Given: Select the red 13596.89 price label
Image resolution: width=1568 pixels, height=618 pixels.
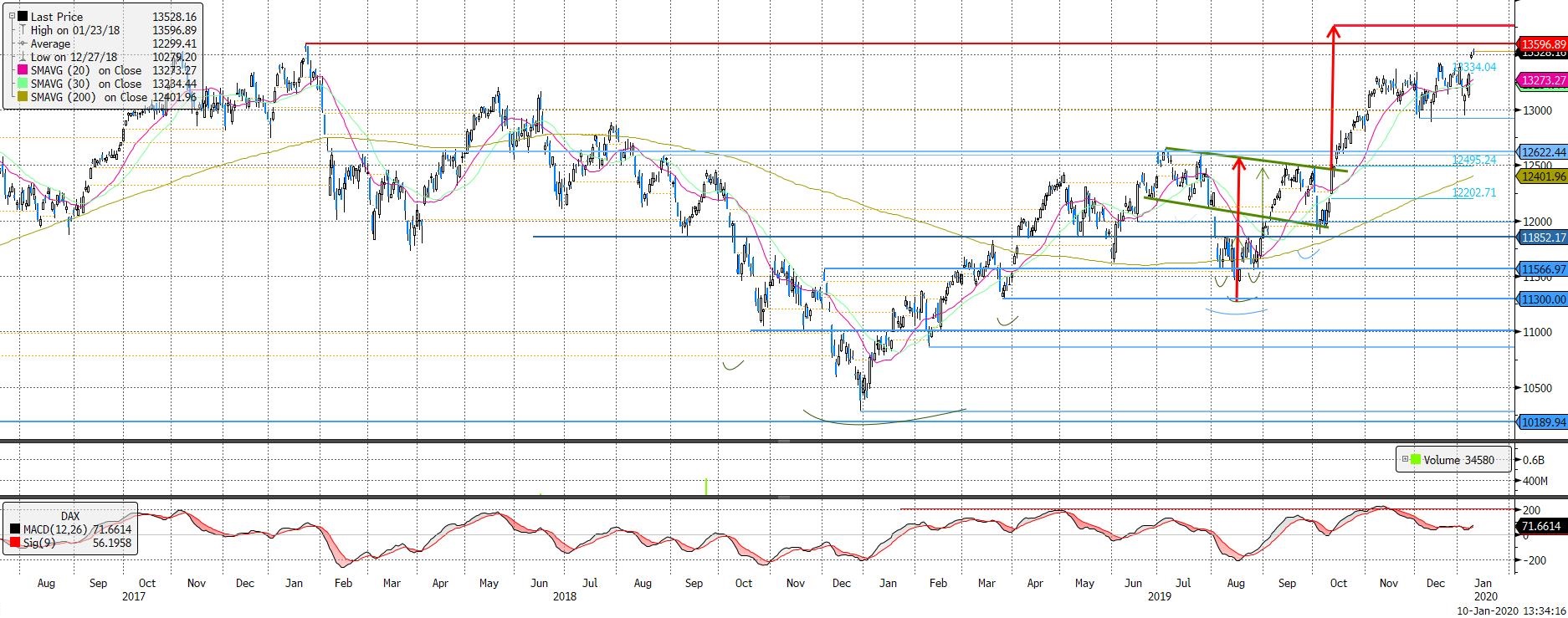Looking at the screenshot, I should [1542, 44].
